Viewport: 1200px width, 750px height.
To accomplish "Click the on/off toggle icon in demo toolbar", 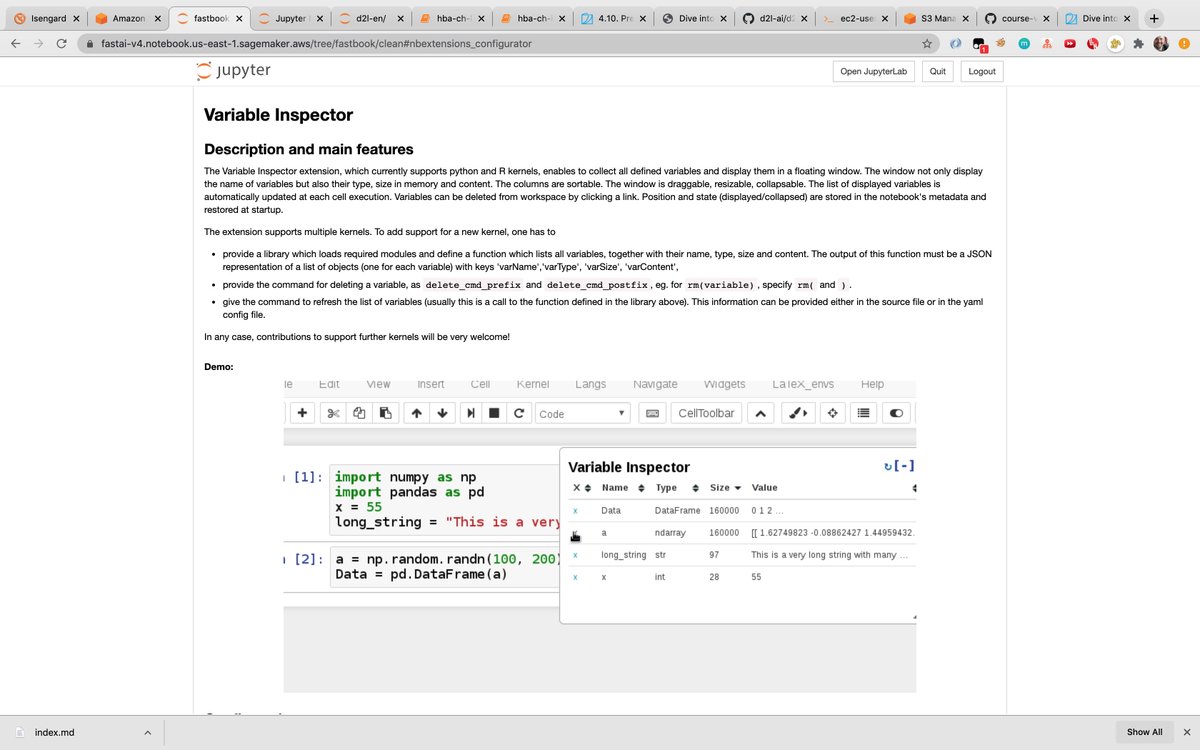I will pyautogui.click(x=897, y=413).
